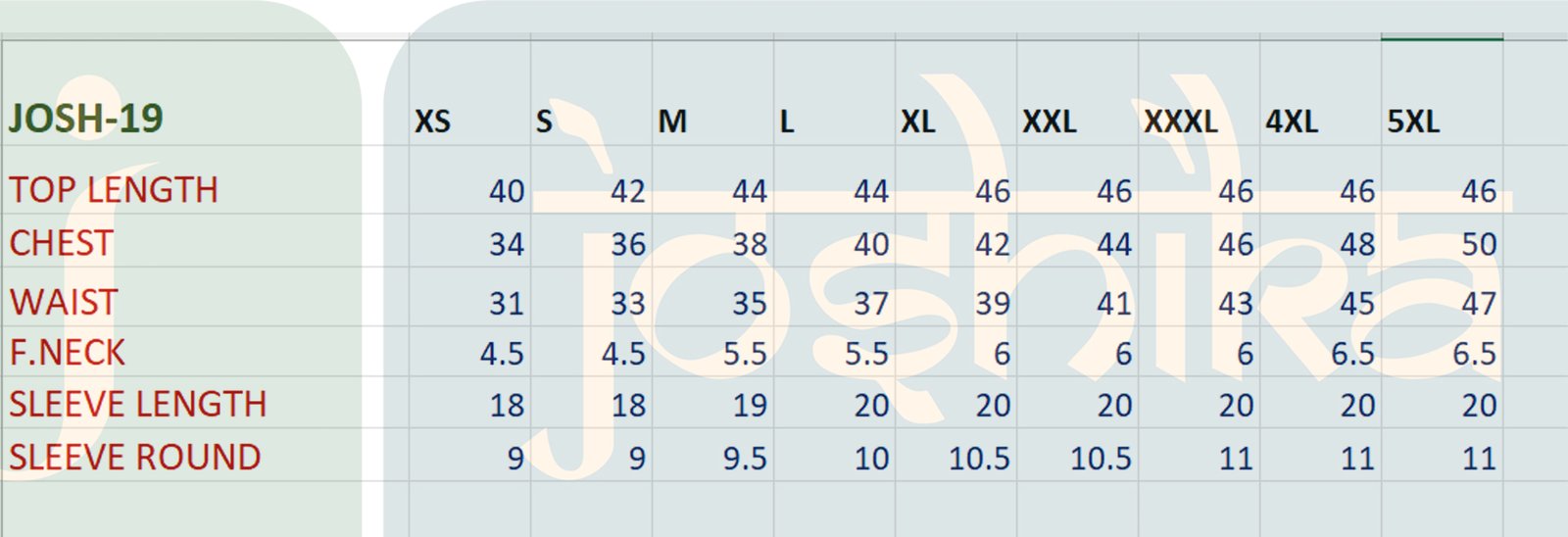The image size is (1568, 537).
Task: Select the XS size header cell
Action: (432, 122)
